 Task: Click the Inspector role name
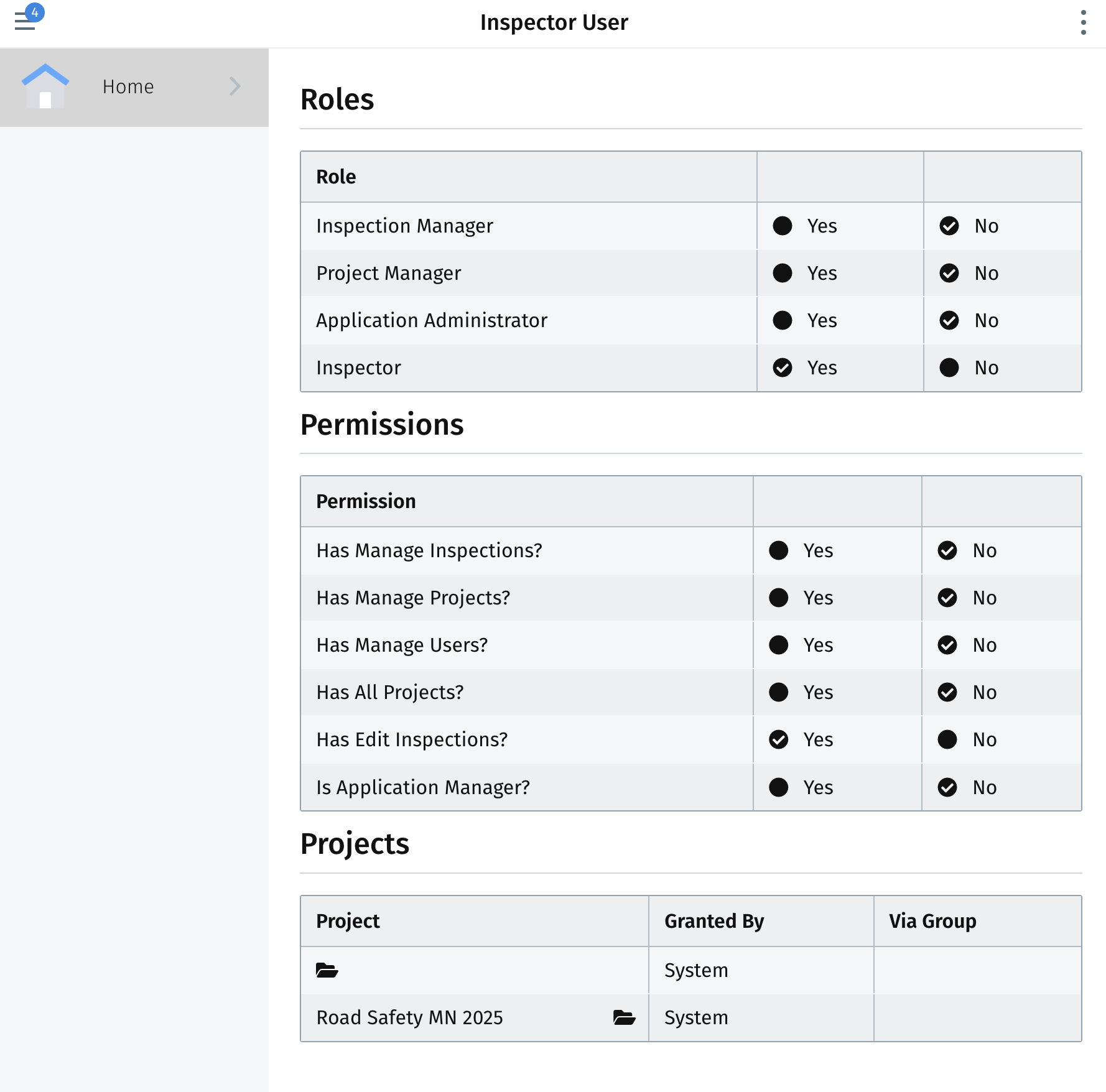pyautogui.click(x=358, y=368)
